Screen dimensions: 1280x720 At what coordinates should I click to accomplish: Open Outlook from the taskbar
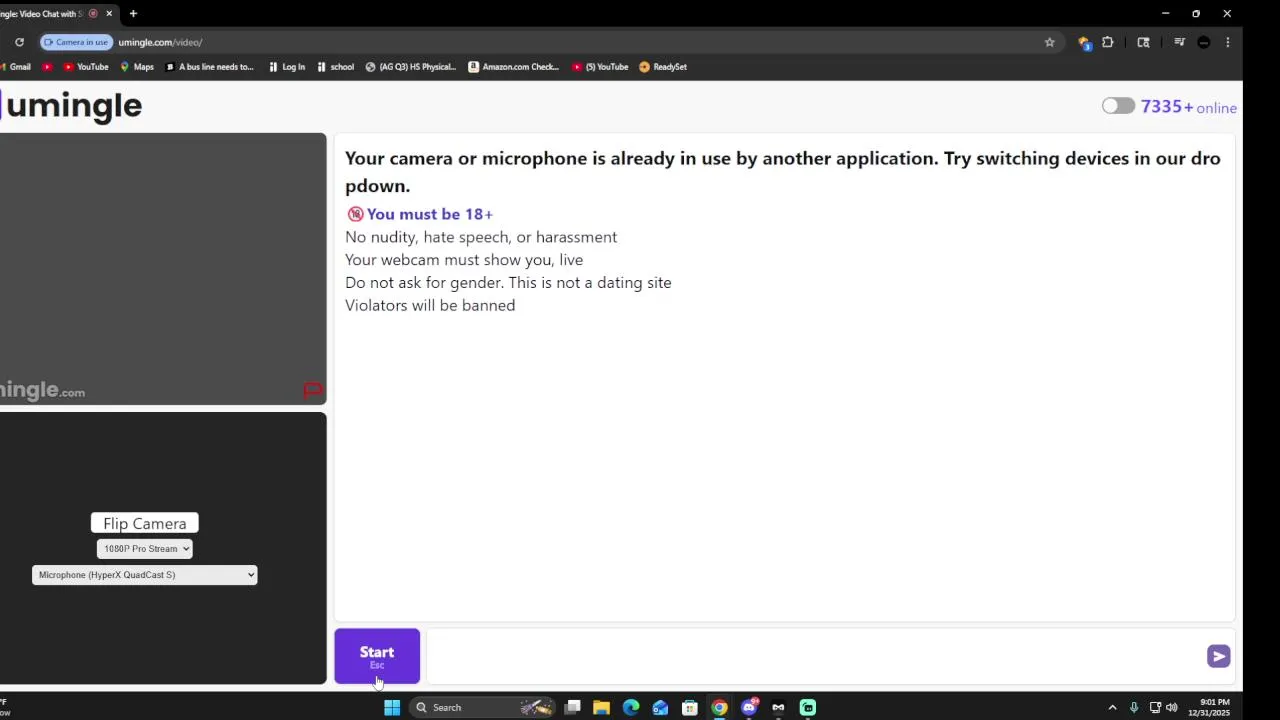660,707
